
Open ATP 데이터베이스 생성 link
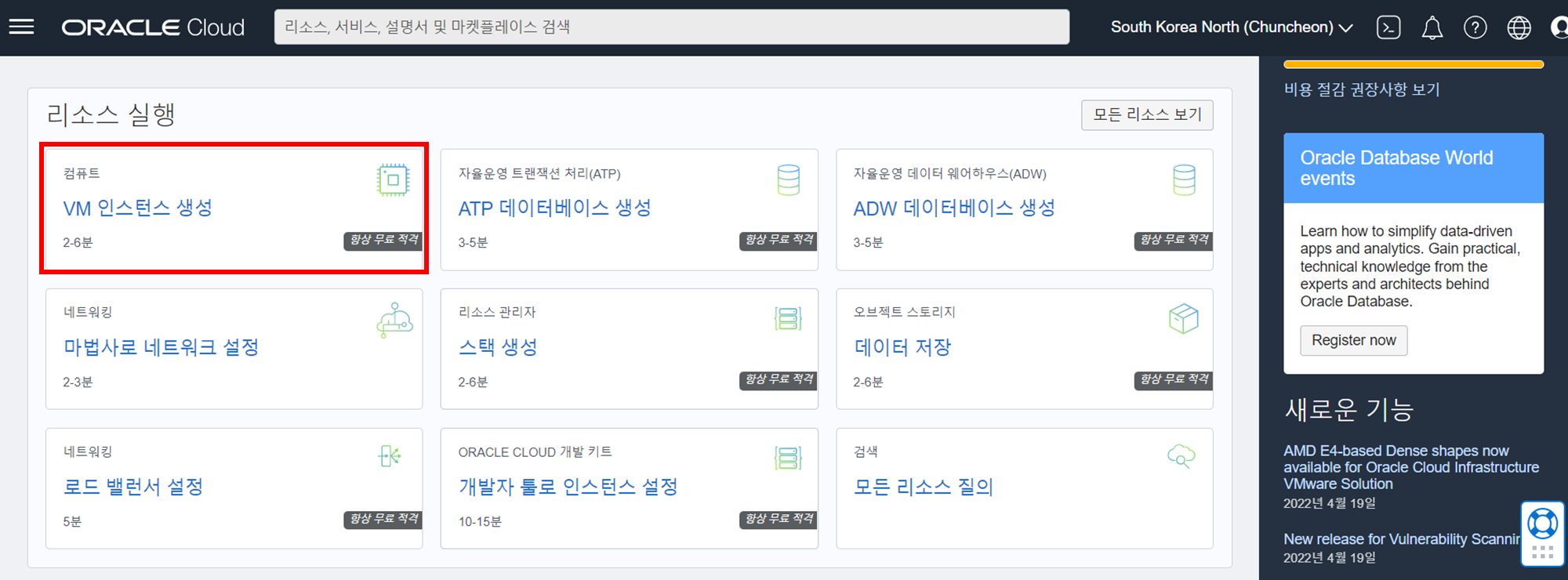(554, 208)
